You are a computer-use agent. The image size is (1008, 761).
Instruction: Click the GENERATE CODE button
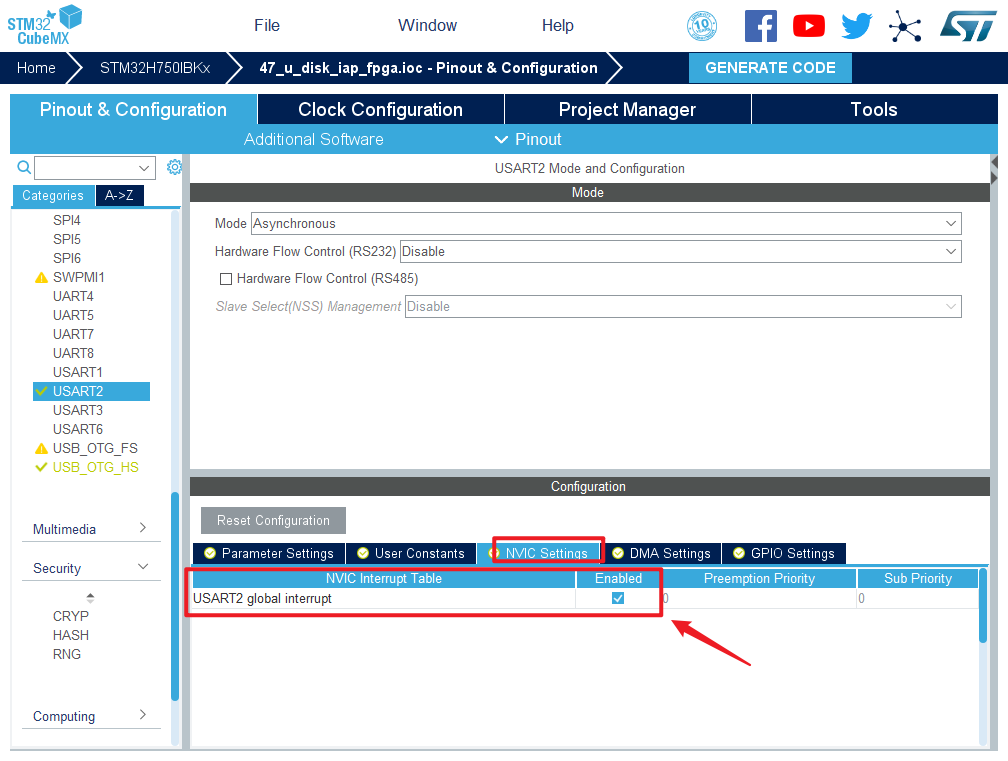(x=770, y=68)
